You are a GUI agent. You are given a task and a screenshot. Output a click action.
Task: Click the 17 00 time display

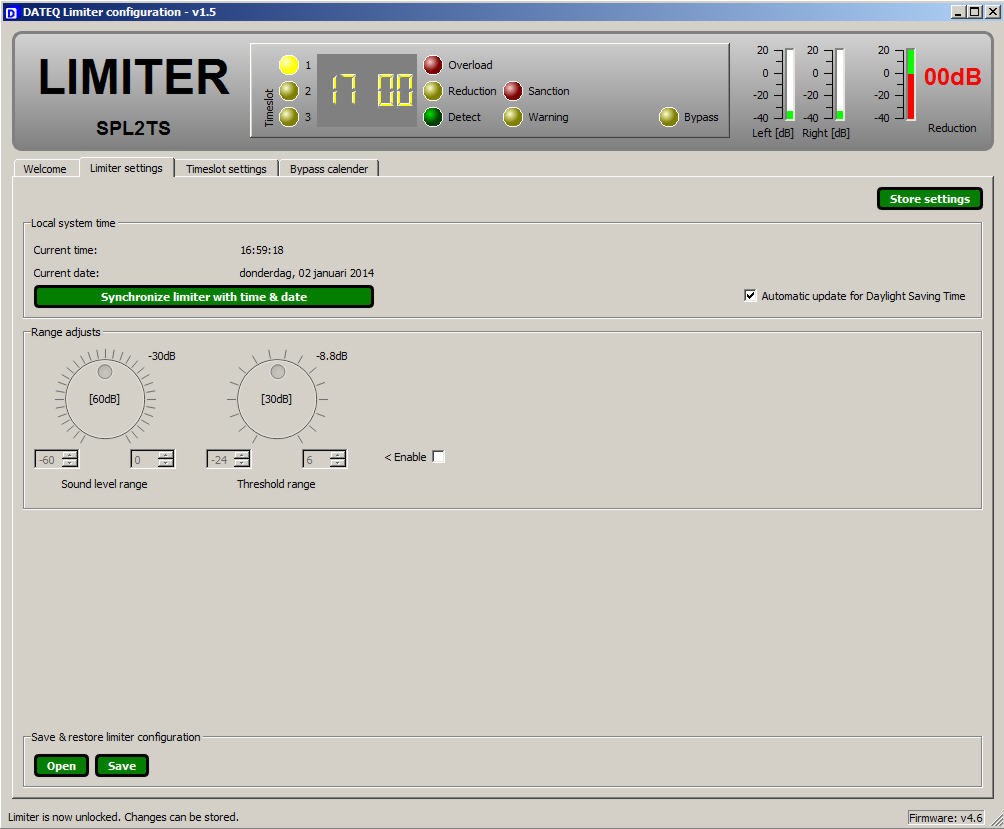pos(368,90)
